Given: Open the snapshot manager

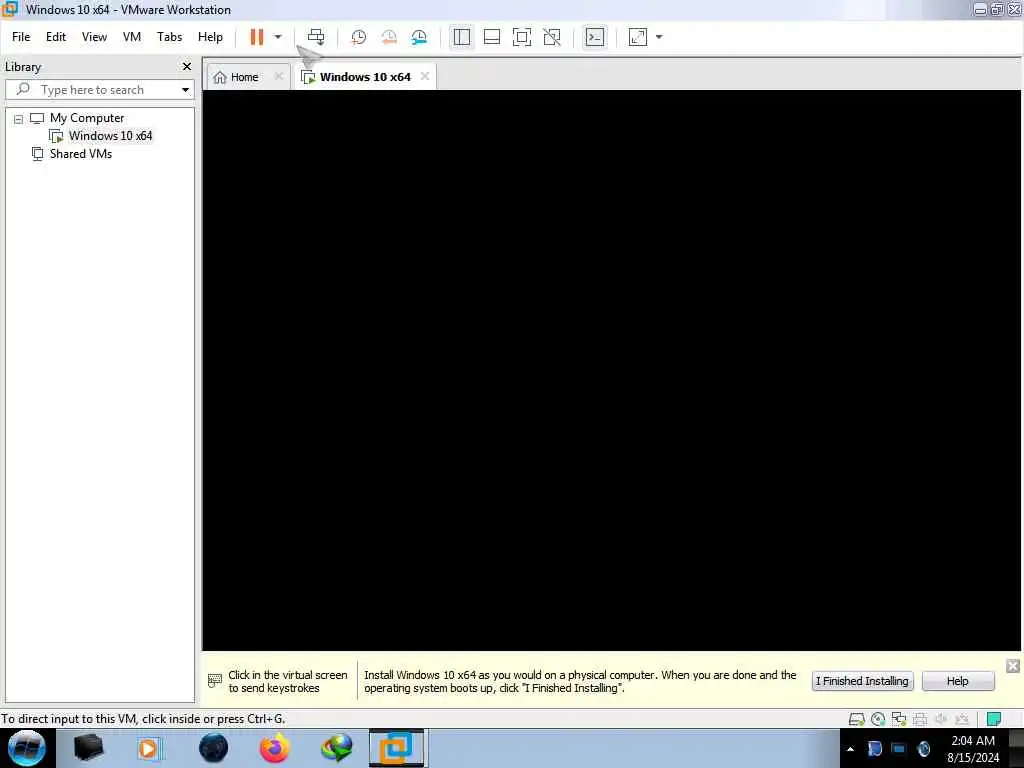Looking at the screenshot, I should (419, 37).
